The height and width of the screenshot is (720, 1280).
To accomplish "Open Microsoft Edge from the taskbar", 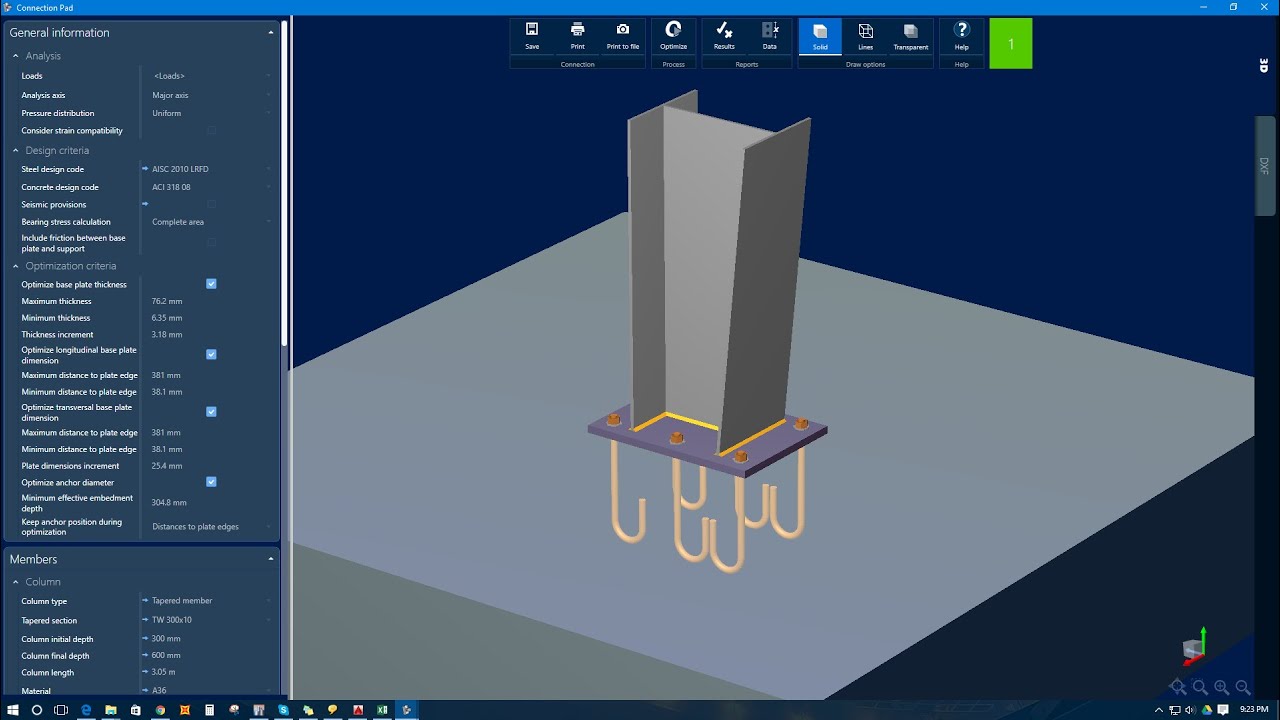I will pos(85,709).
